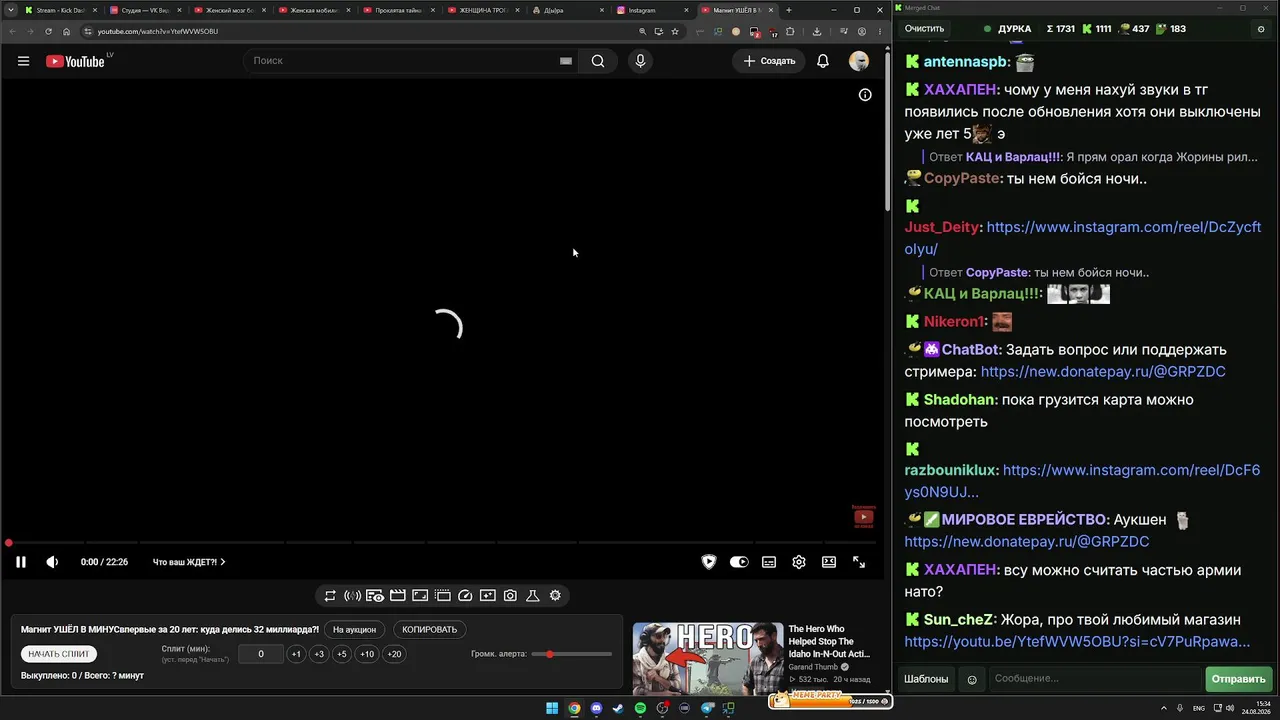Open ChatBot donatepay link
Image resolution: width=1280 pixels, height=720 pixels.
coord(1103,372)
